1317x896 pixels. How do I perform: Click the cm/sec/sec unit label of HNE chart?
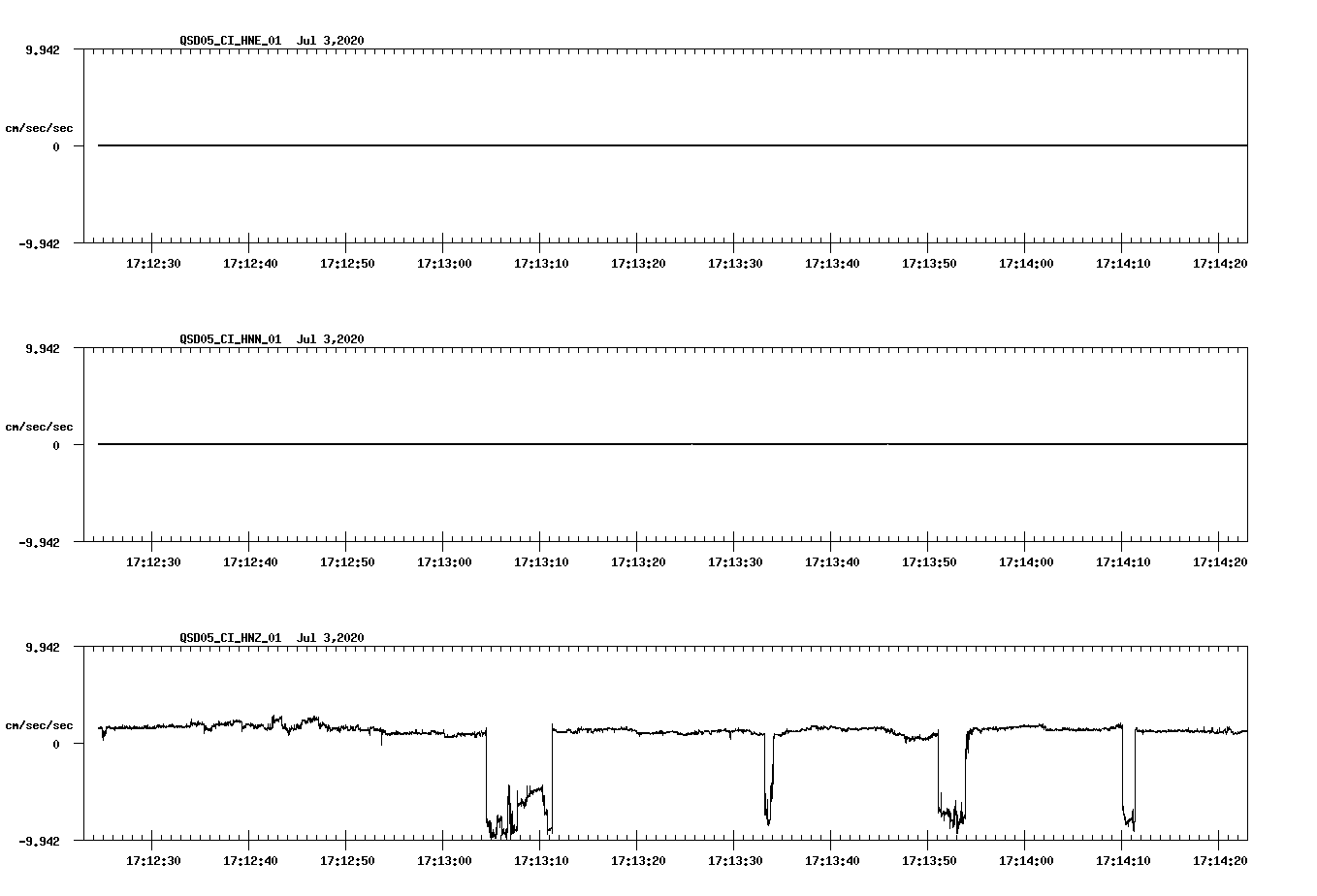39,128
